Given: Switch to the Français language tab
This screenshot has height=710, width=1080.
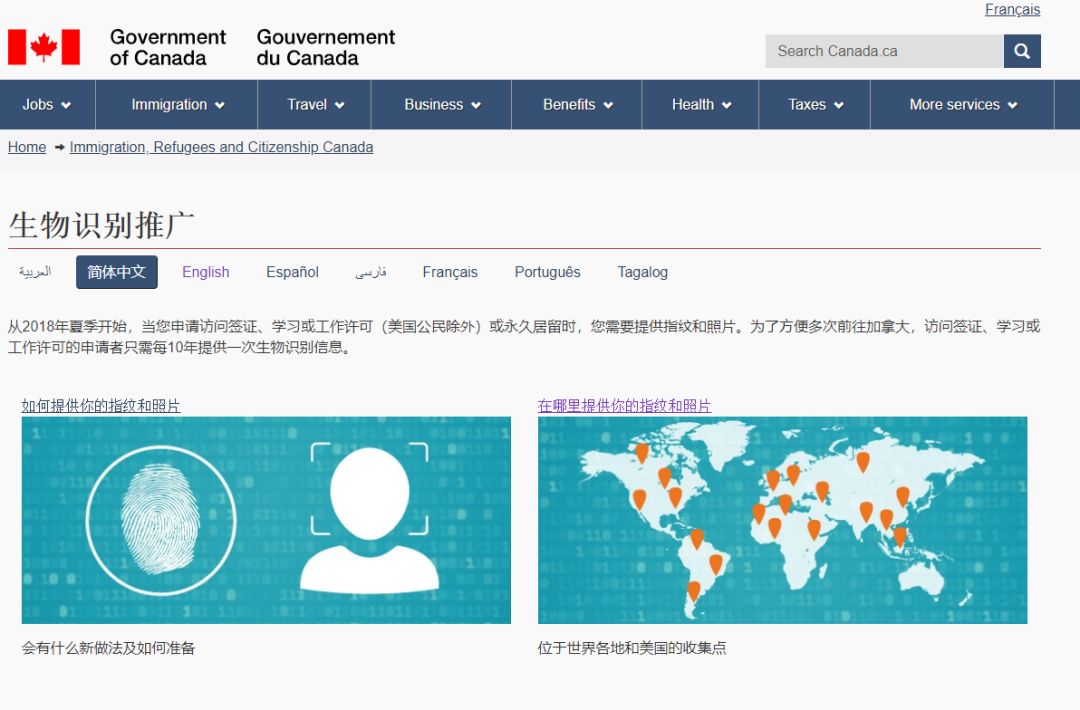Looking at the screenshot, I should (x=450, y=272).
